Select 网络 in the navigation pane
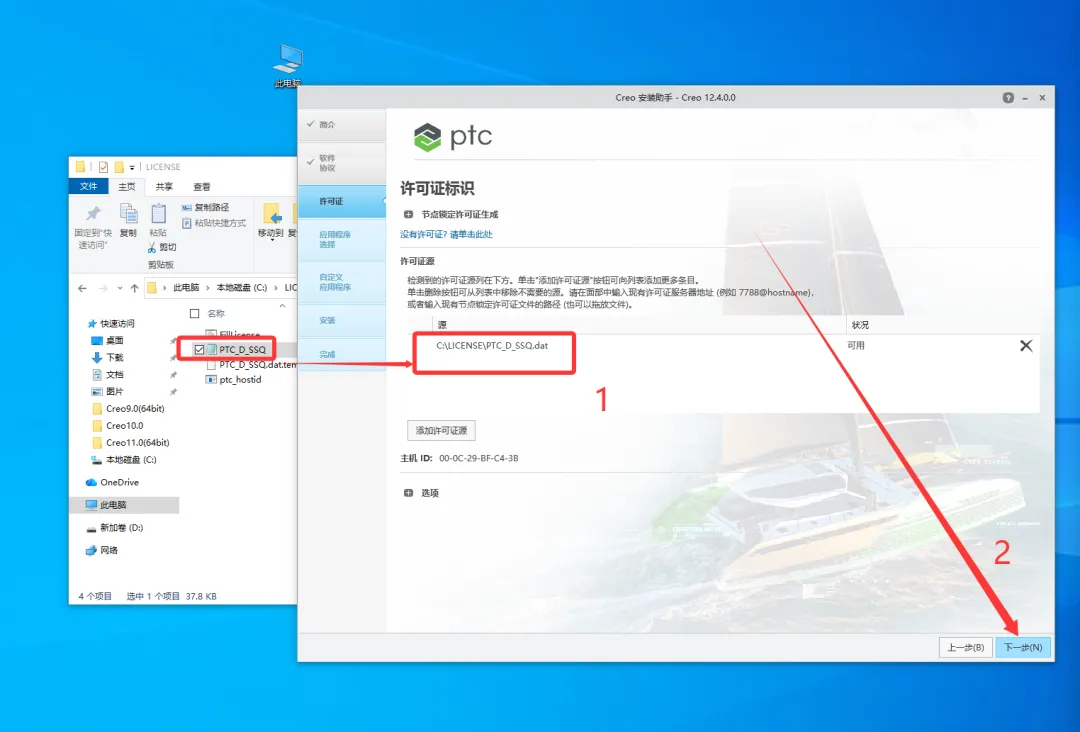The image size is (1080, 732). 109,550
